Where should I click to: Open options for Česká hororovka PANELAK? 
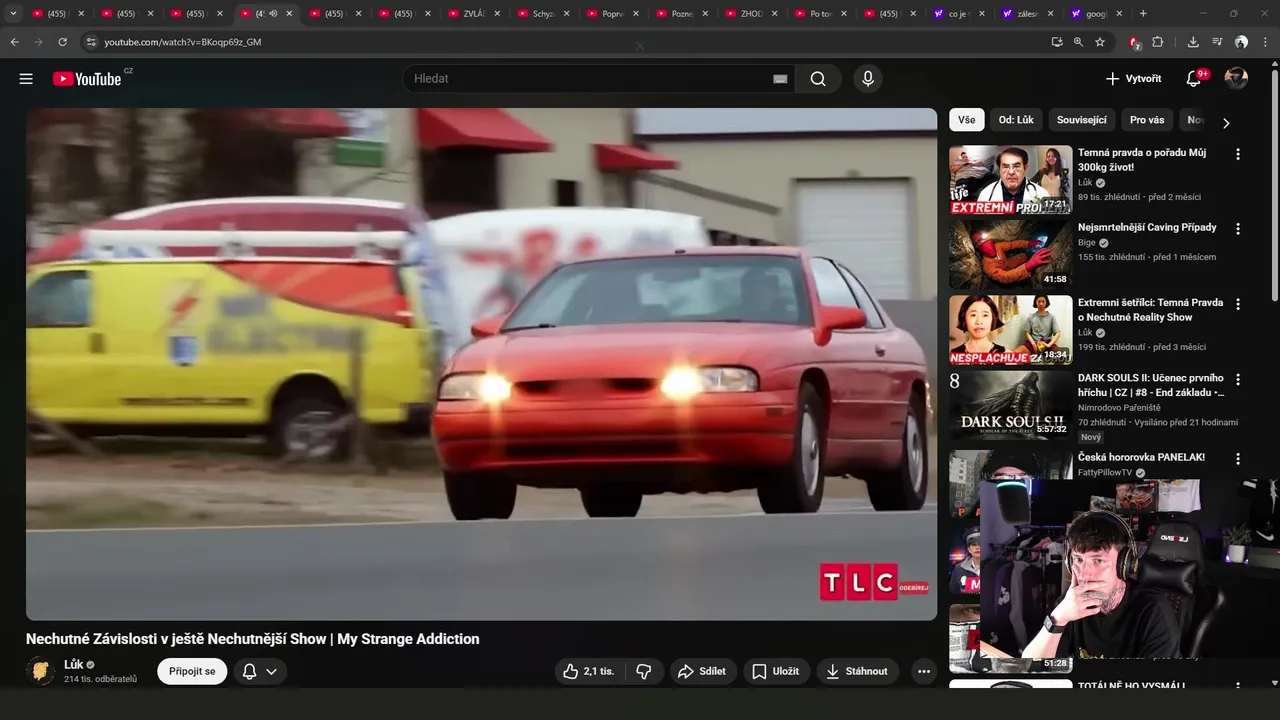point(1238,459)
